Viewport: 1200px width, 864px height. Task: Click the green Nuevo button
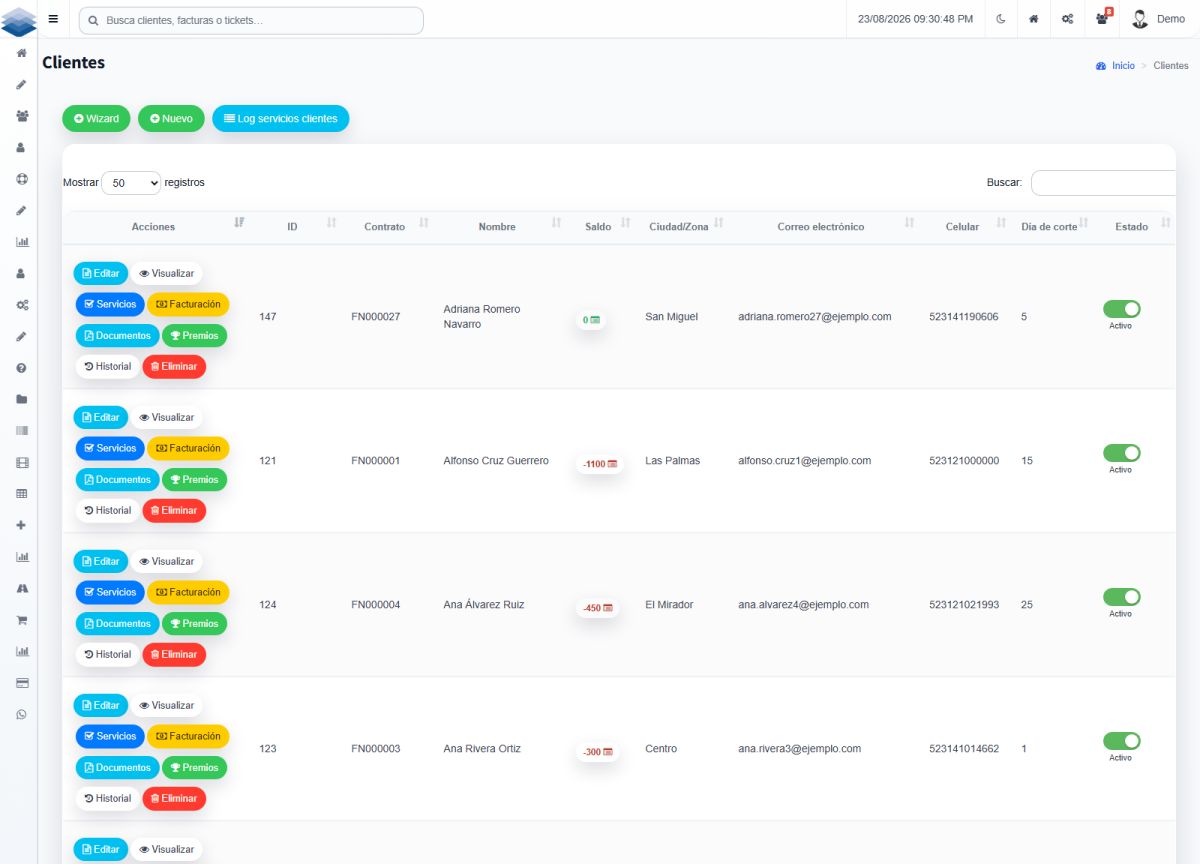pos(171,118)
